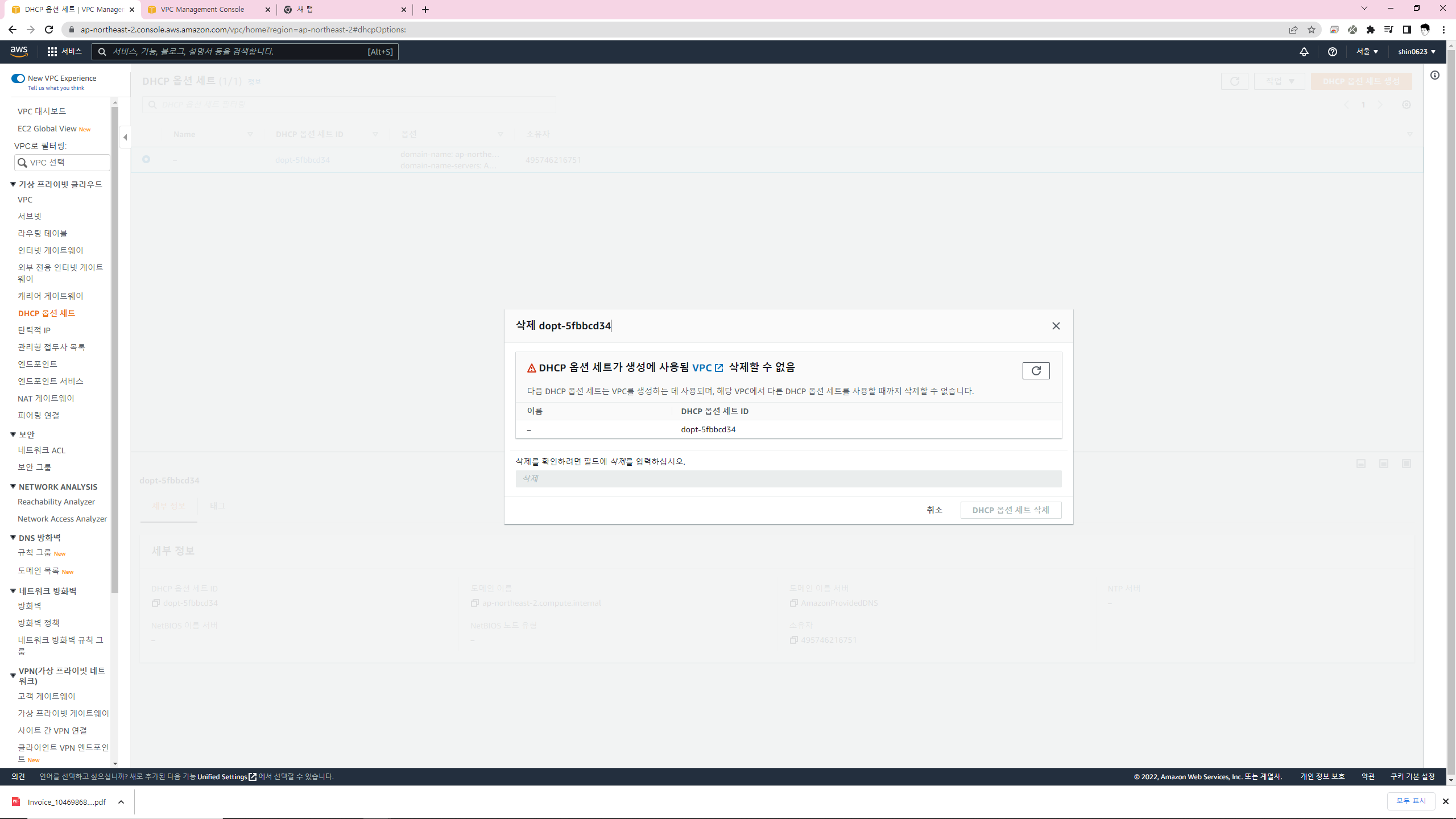
Task: Click the Cancel button in the delete dialog
Action: pyautogui.click(x=934, y=510)
